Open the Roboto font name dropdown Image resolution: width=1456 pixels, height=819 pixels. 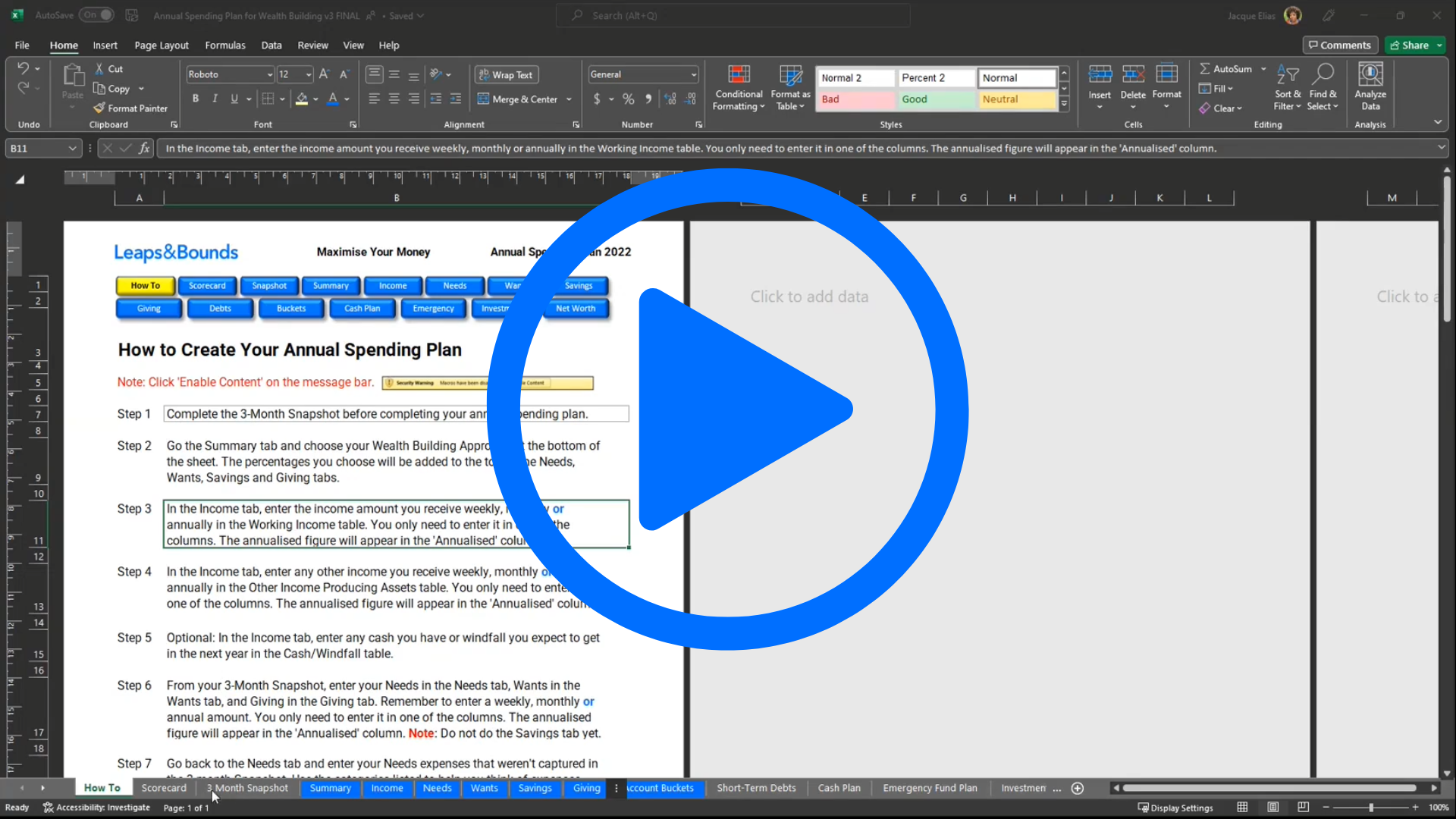[269, 74]
